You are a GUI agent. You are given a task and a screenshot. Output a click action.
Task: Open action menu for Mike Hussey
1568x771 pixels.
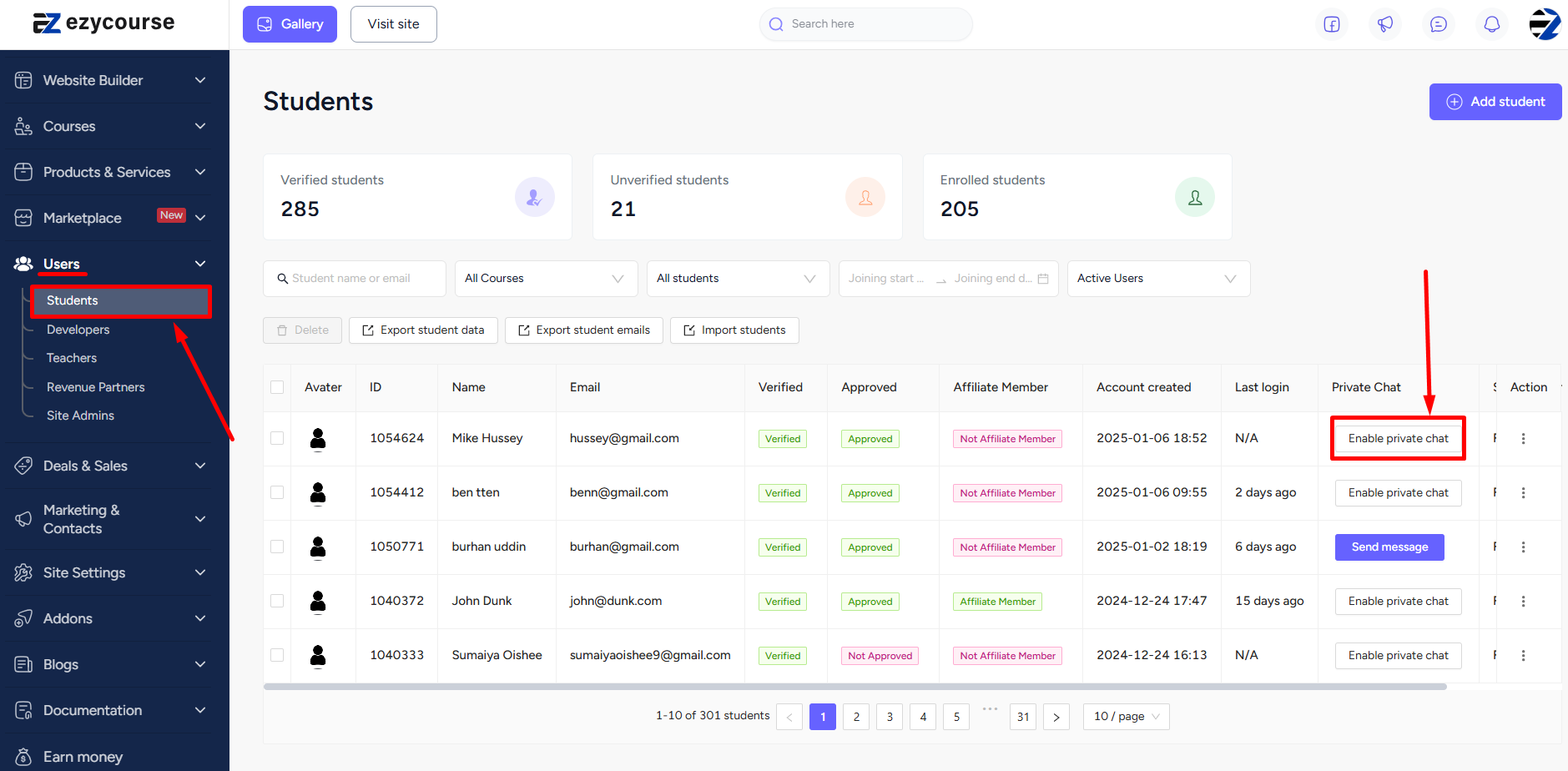coord(1523,438)
